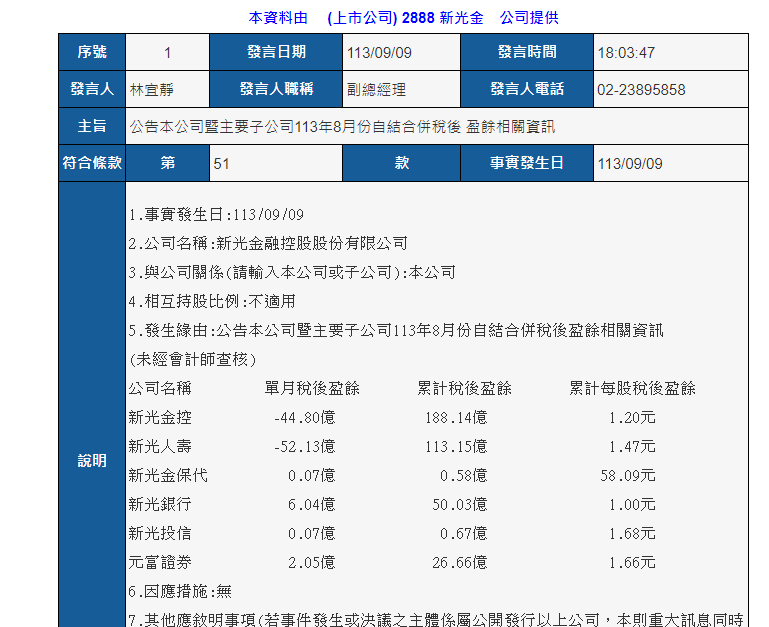Screen dimensions: 769x627
Task: Click the value 0.58億
Action: tap(463, 475)
